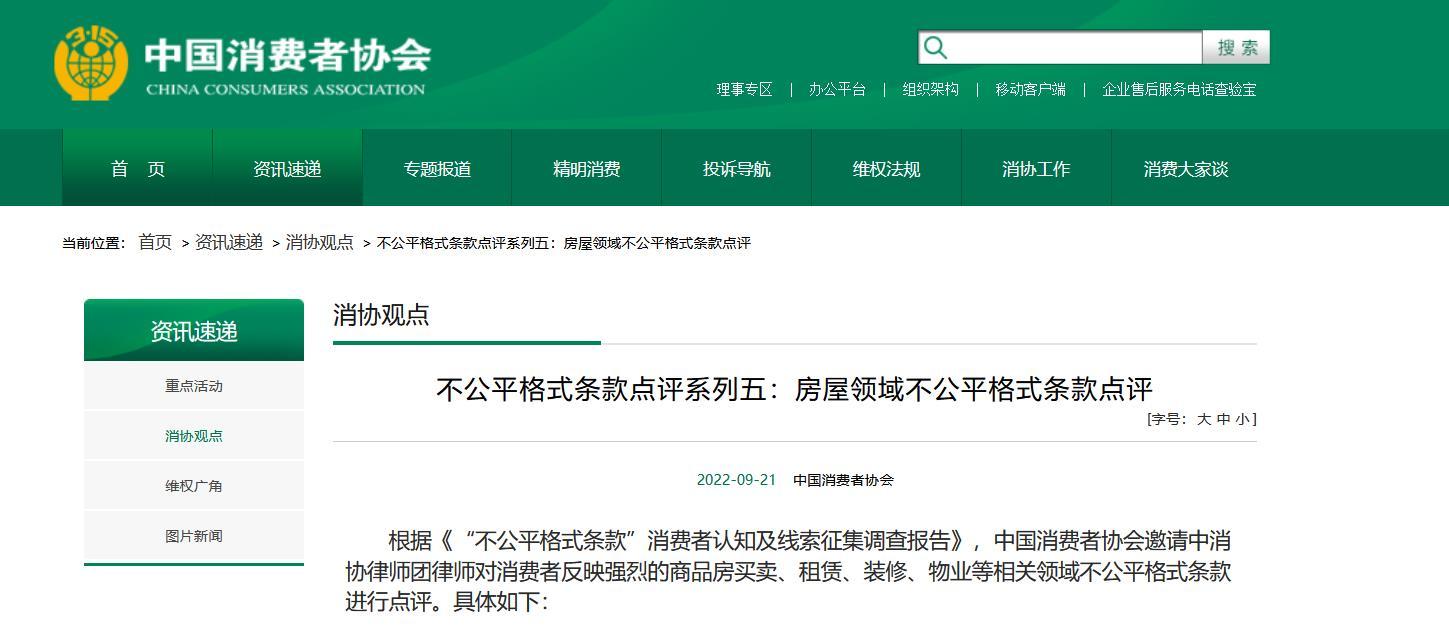The width and height of the screenshot is (1449, 631).
Task: Open the 消费大家谈 section
Action: click(x=1187, y=168)
